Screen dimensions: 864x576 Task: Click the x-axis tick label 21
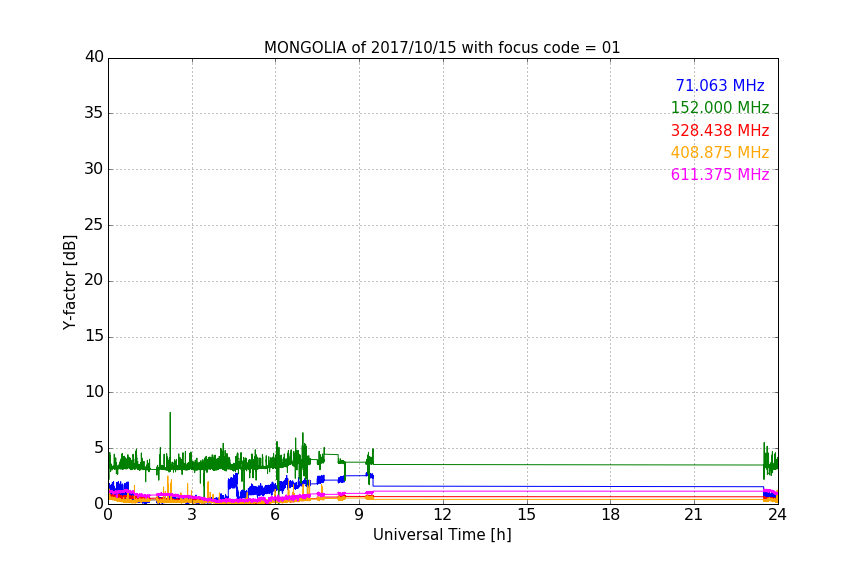tap(694, 515)
